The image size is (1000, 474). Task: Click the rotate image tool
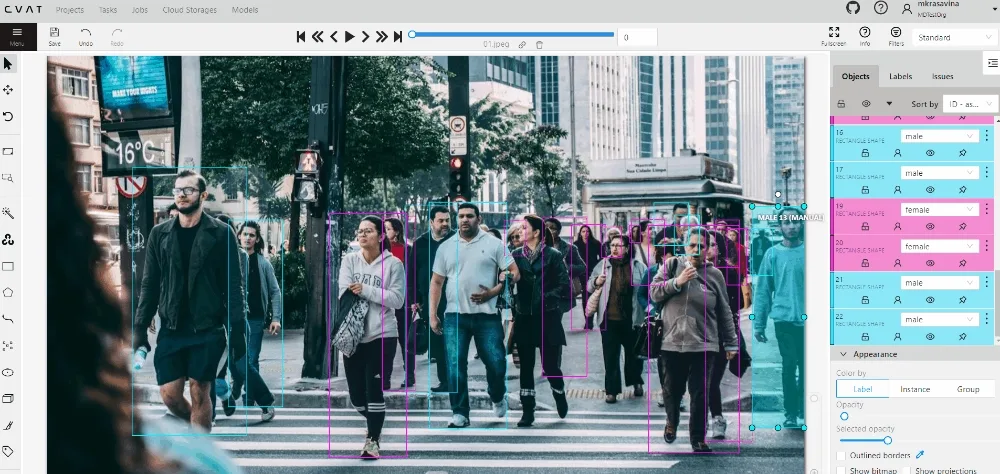pyautogui.click(x=8, y=116)
